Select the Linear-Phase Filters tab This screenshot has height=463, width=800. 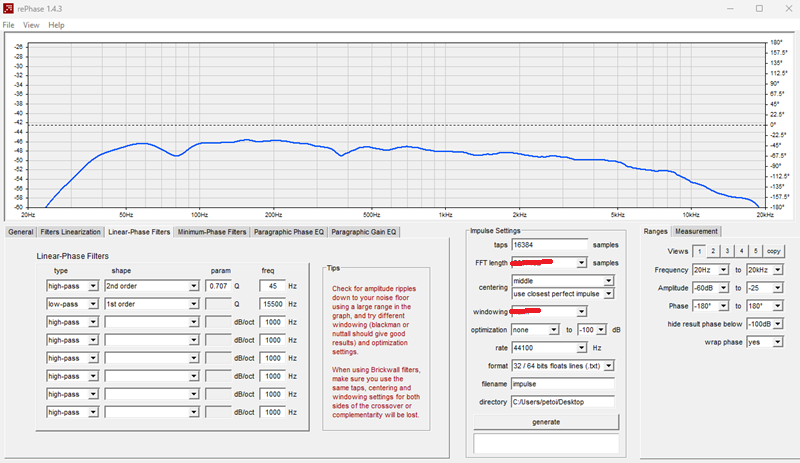click(139, 232)
